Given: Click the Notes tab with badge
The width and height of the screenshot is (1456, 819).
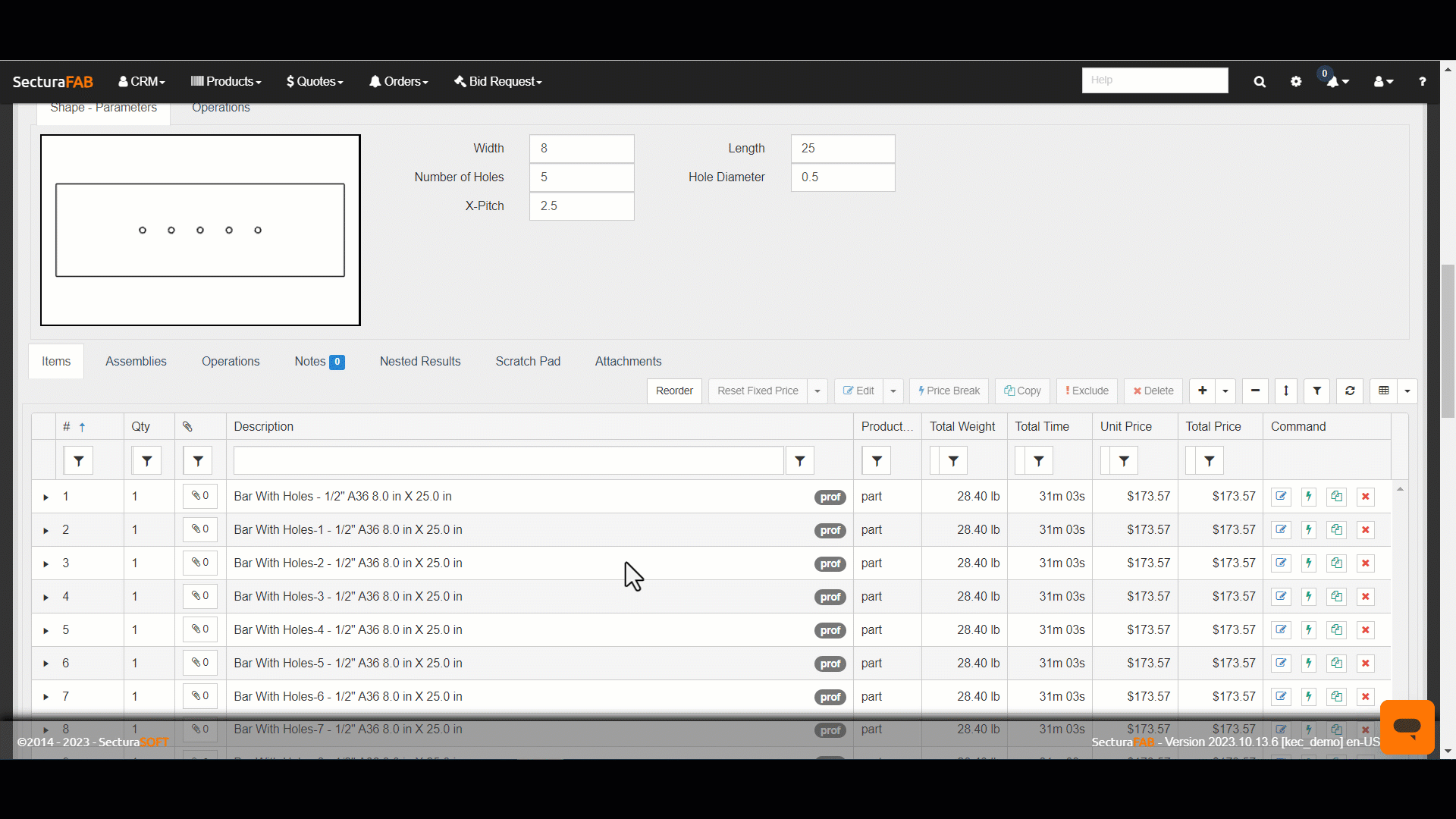Looking at the screenshot, I should coord(319,361).
